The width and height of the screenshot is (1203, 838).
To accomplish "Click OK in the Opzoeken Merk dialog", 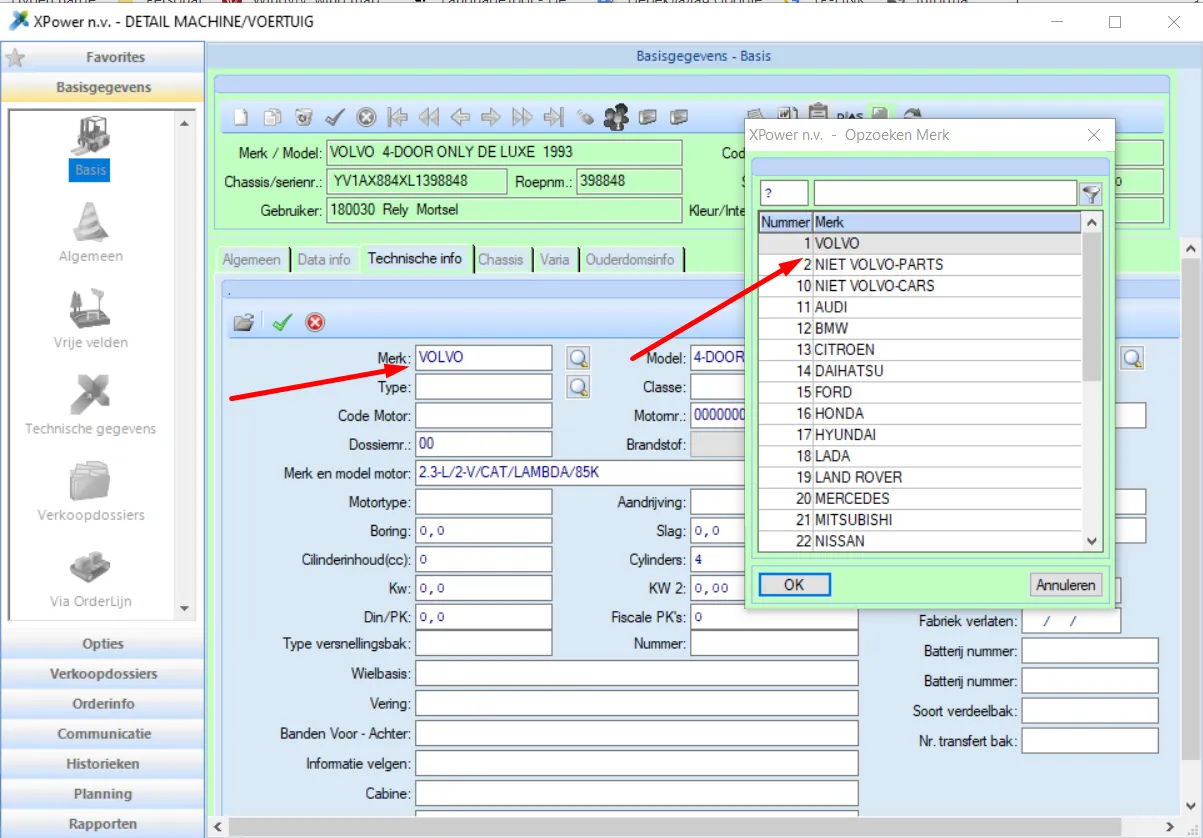I will click(794, 585).
